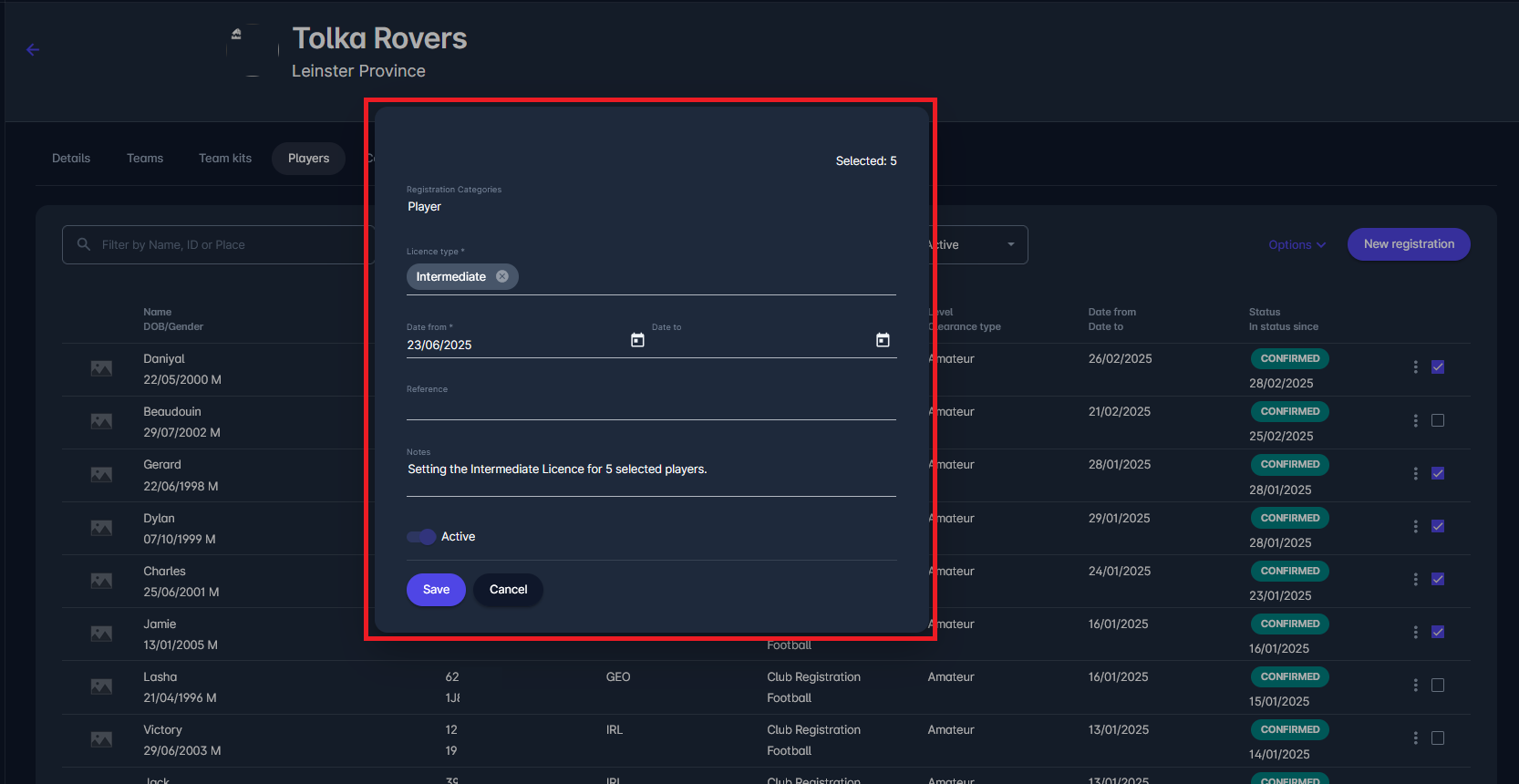The height and width of the screenshot is (784, 1519).
Task: Remove the Intermediate licence chip
Action: (x=502, y=276)
